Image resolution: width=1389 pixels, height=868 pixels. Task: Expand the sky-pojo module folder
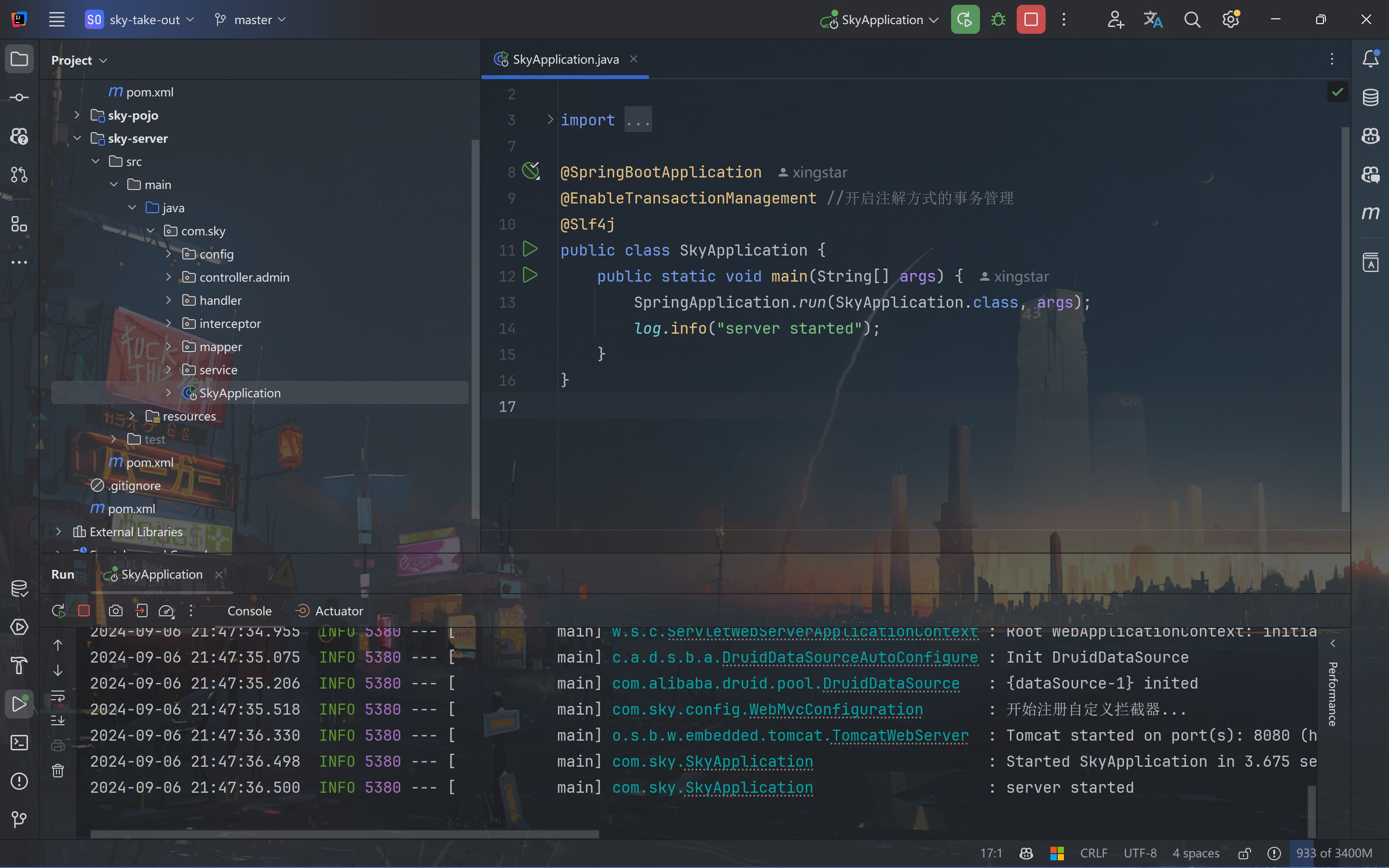[x=77, y=115]
